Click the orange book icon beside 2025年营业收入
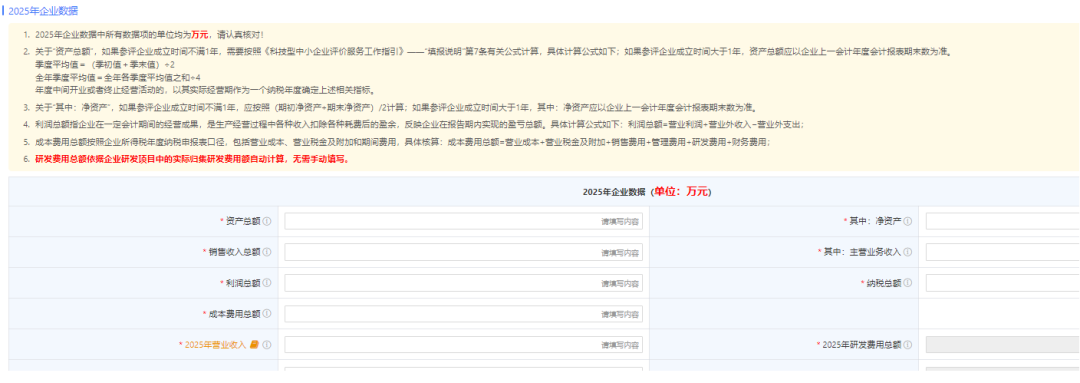 (253, 344)
